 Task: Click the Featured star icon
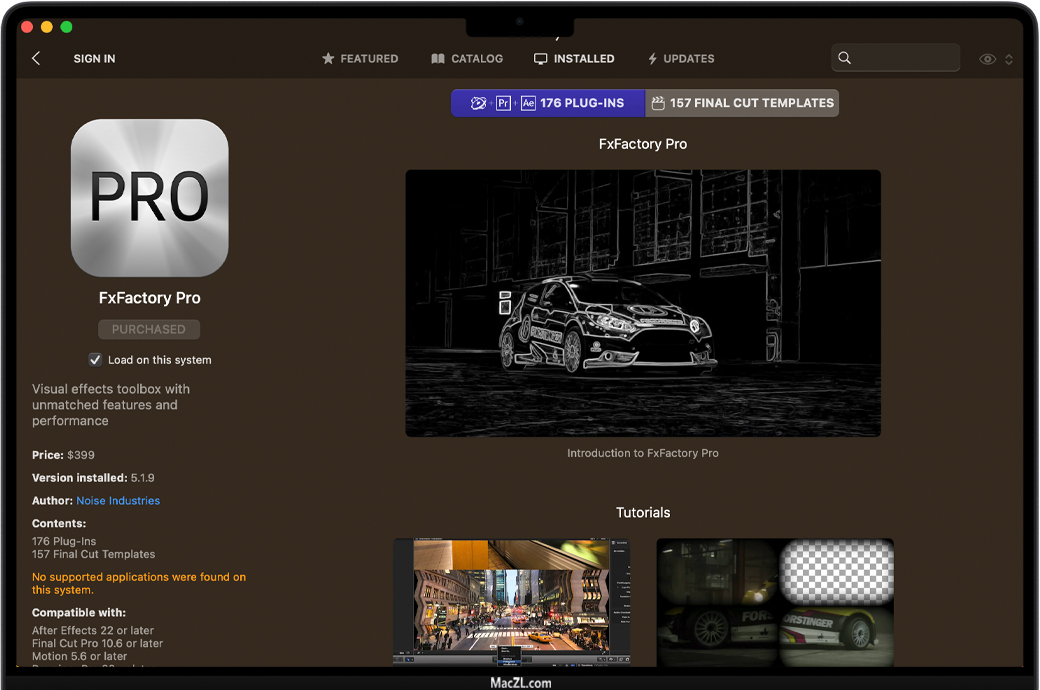328,59
